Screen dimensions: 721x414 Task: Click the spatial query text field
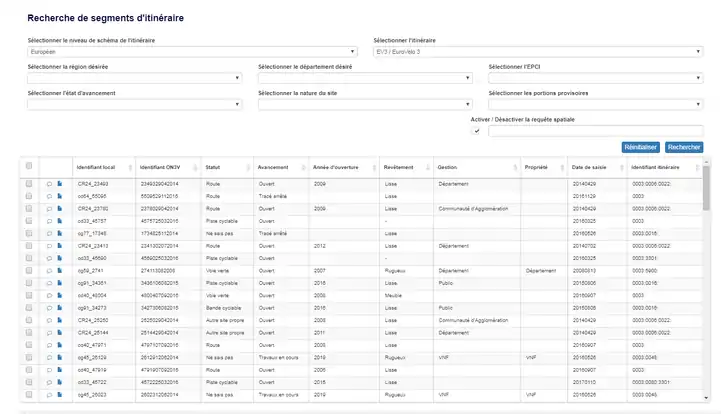594,130
